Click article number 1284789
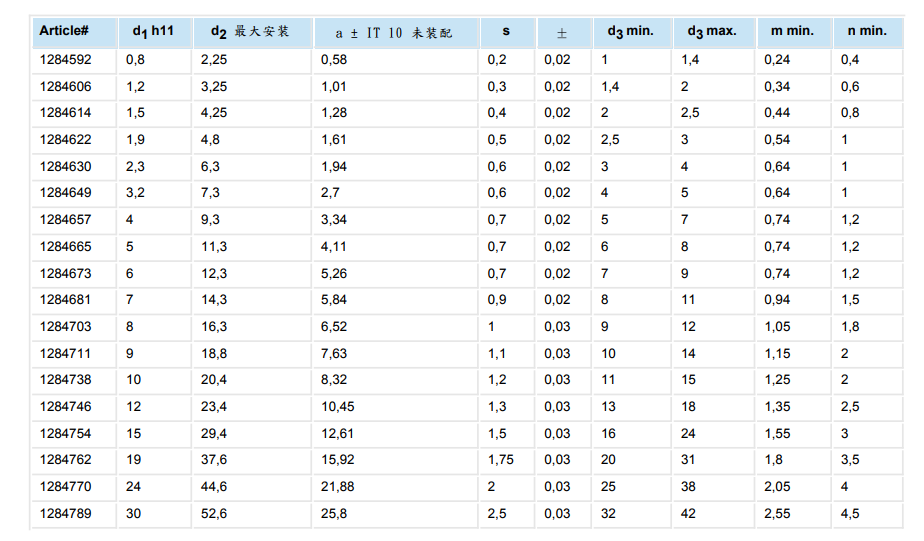The image size is (924, 541). [x=65, y=513]
